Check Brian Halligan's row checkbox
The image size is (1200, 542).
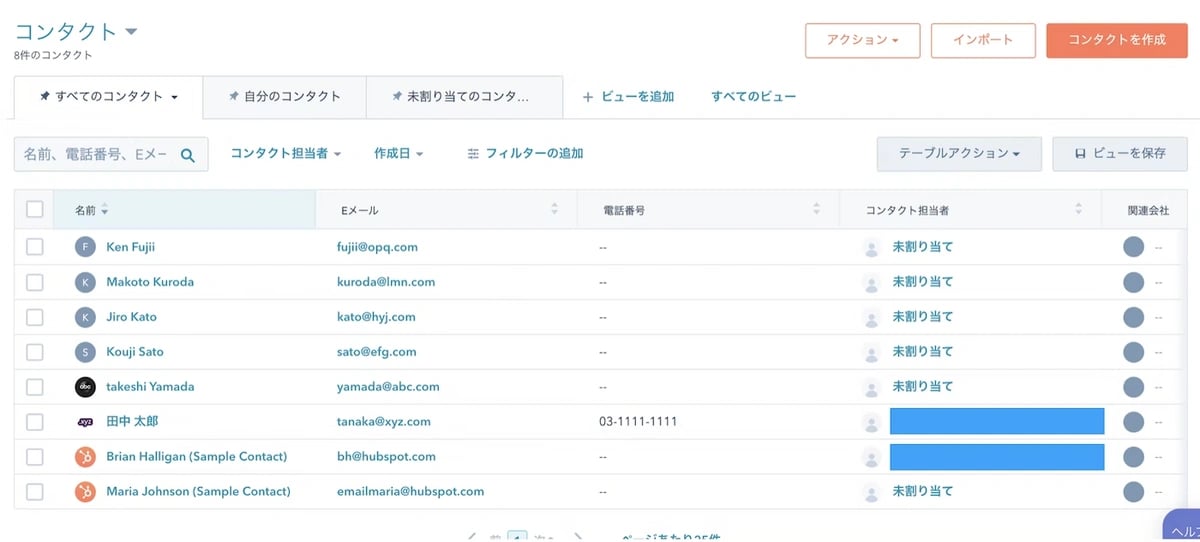(35, 457)
